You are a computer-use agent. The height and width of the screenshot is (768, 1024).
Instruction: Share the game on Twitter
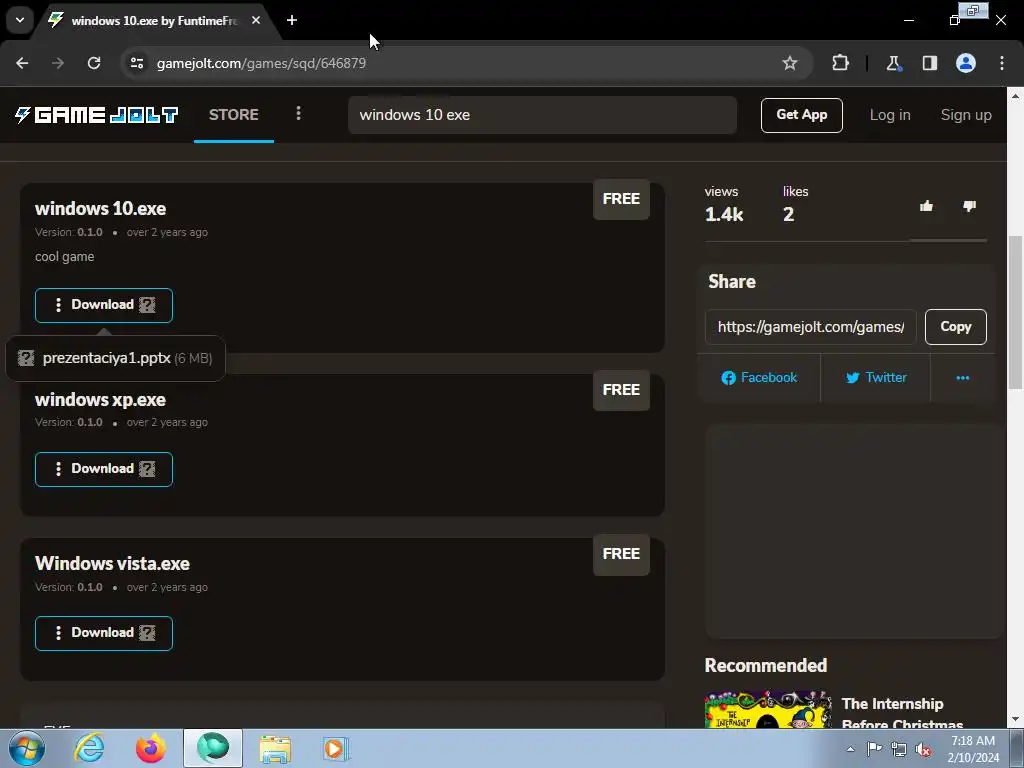click(x=876, y=377)
